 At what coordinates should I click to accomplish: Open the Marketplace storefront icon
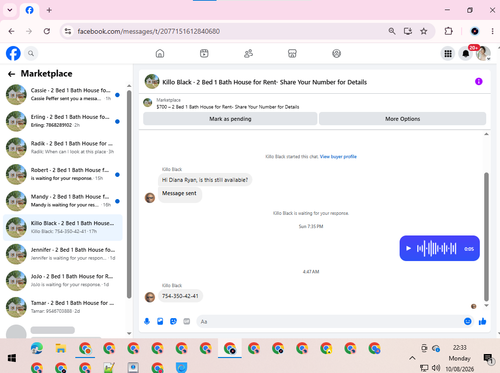(x=292, y=53)
